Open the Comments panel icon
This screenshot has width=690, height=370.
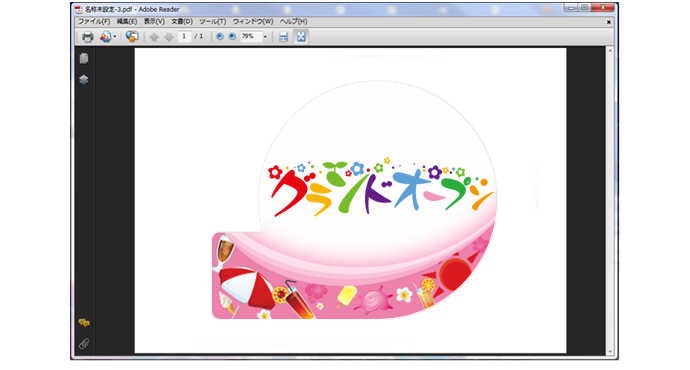point(84,323)
